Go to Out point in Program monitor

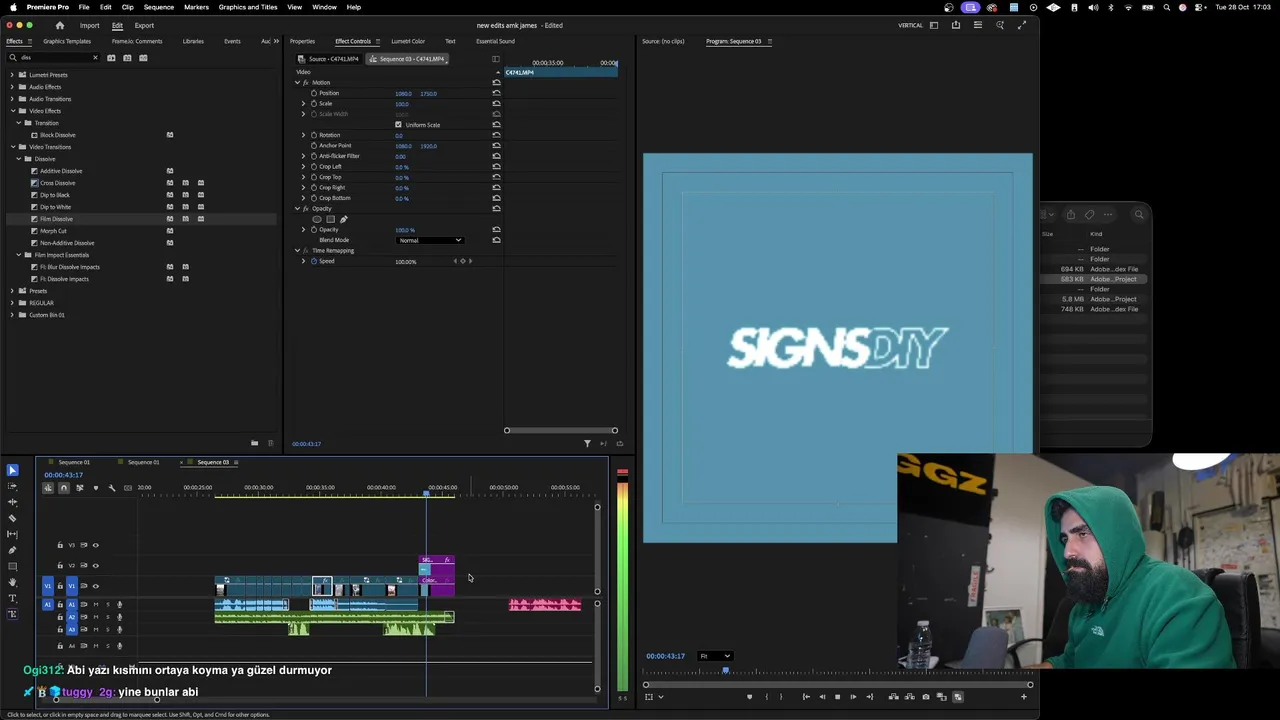click(869, 697)
